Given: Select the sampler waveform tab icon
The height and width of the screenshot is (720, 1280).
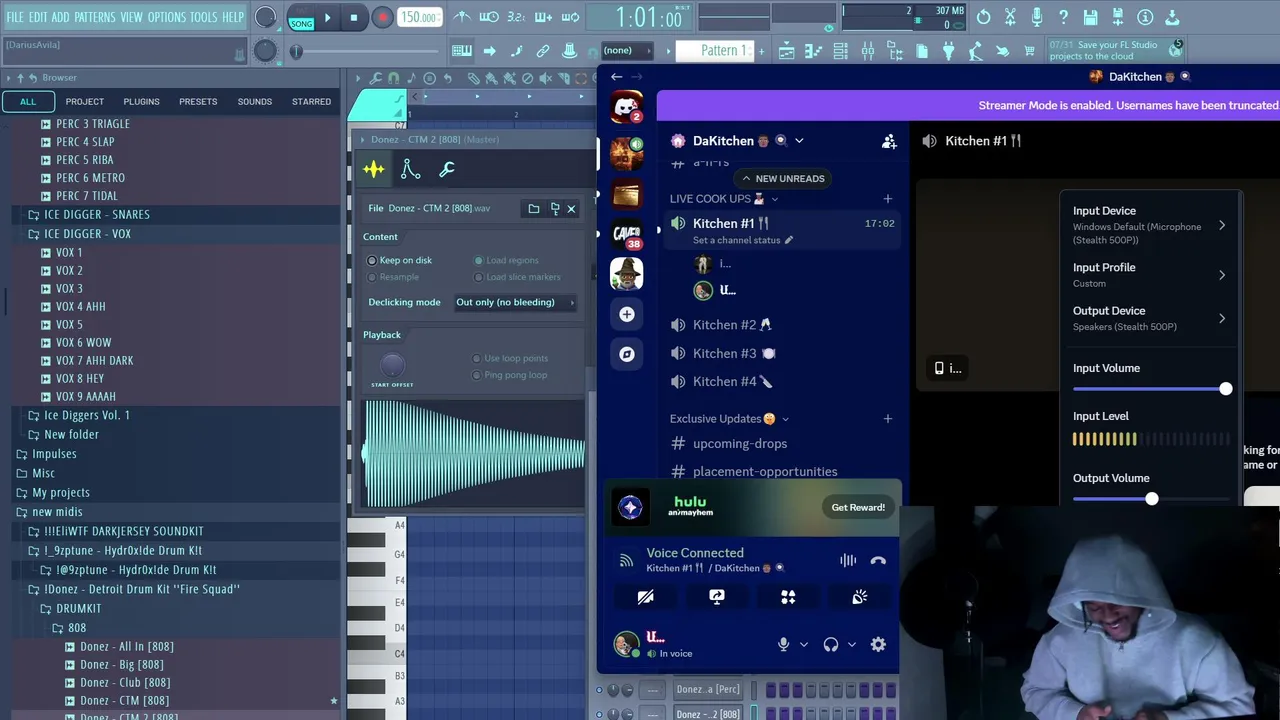Looking at the screenshot, I should tap(373, 169).
